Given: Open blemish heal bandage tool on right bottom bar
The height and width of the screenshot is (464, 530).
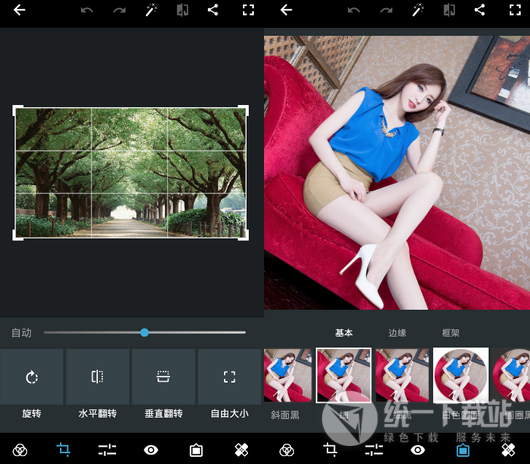Looking at the screenshot, I should point(508,450).
